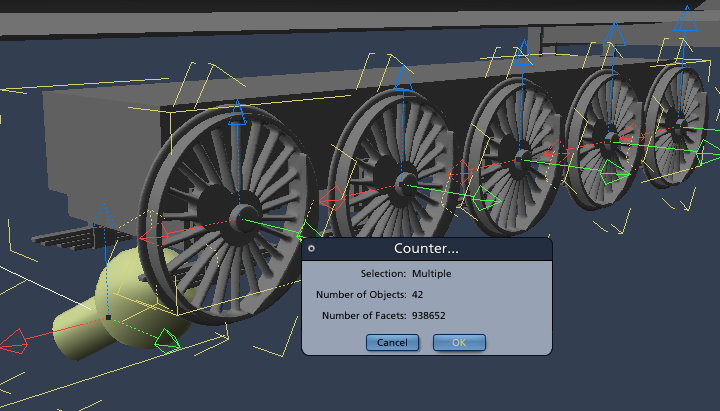
Task: Click the red axis handle left of the first wheel
Action: click(153, 235)
